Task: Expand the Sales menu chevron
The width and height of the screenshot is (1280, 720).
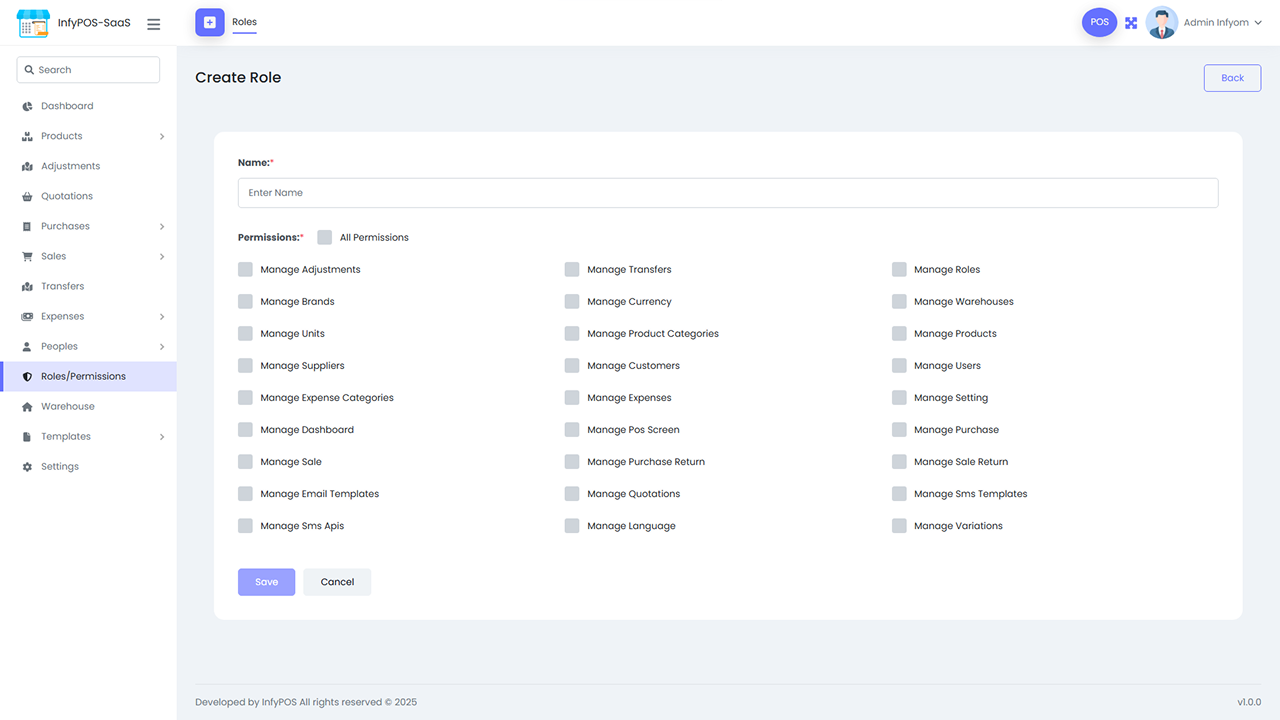Action: tap(161, 256)
